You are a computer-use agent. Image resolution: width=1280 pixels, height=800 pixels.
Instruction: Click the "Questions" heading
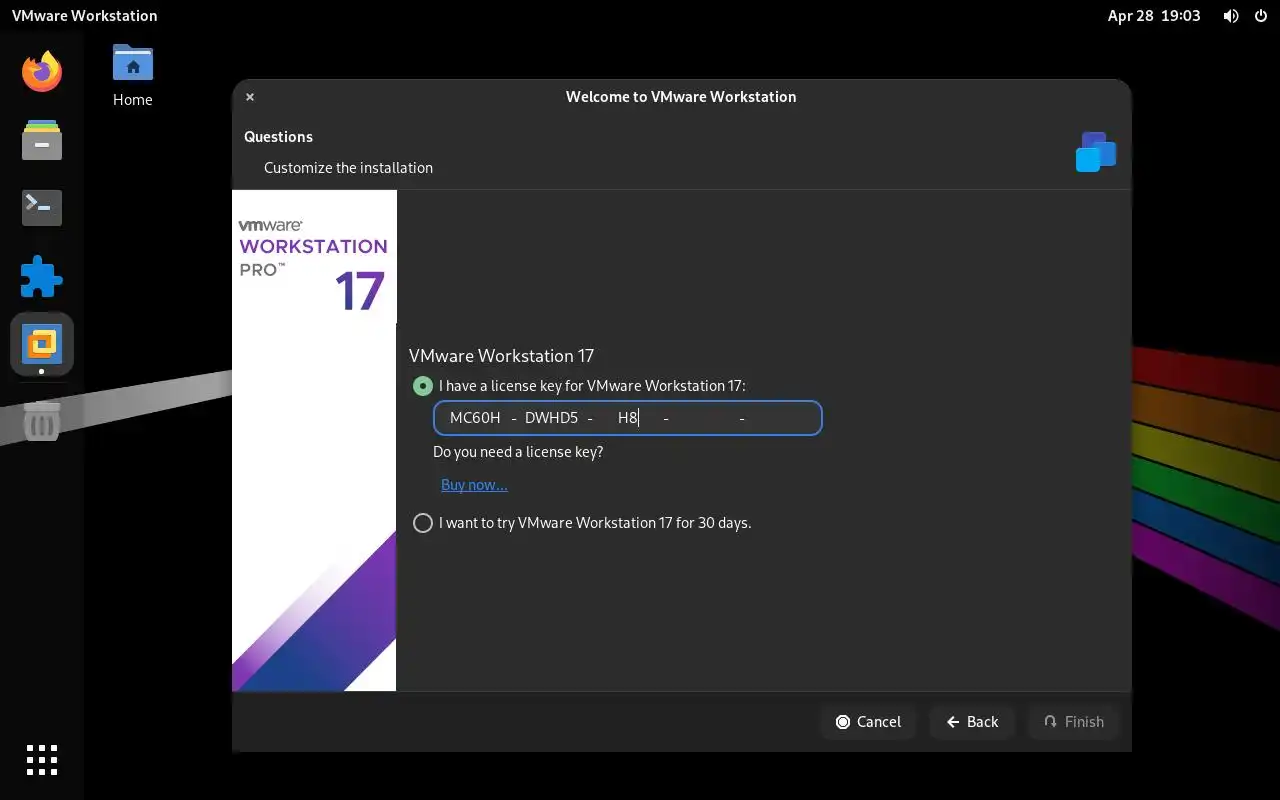pyautogui.click(x=278, y=137)
